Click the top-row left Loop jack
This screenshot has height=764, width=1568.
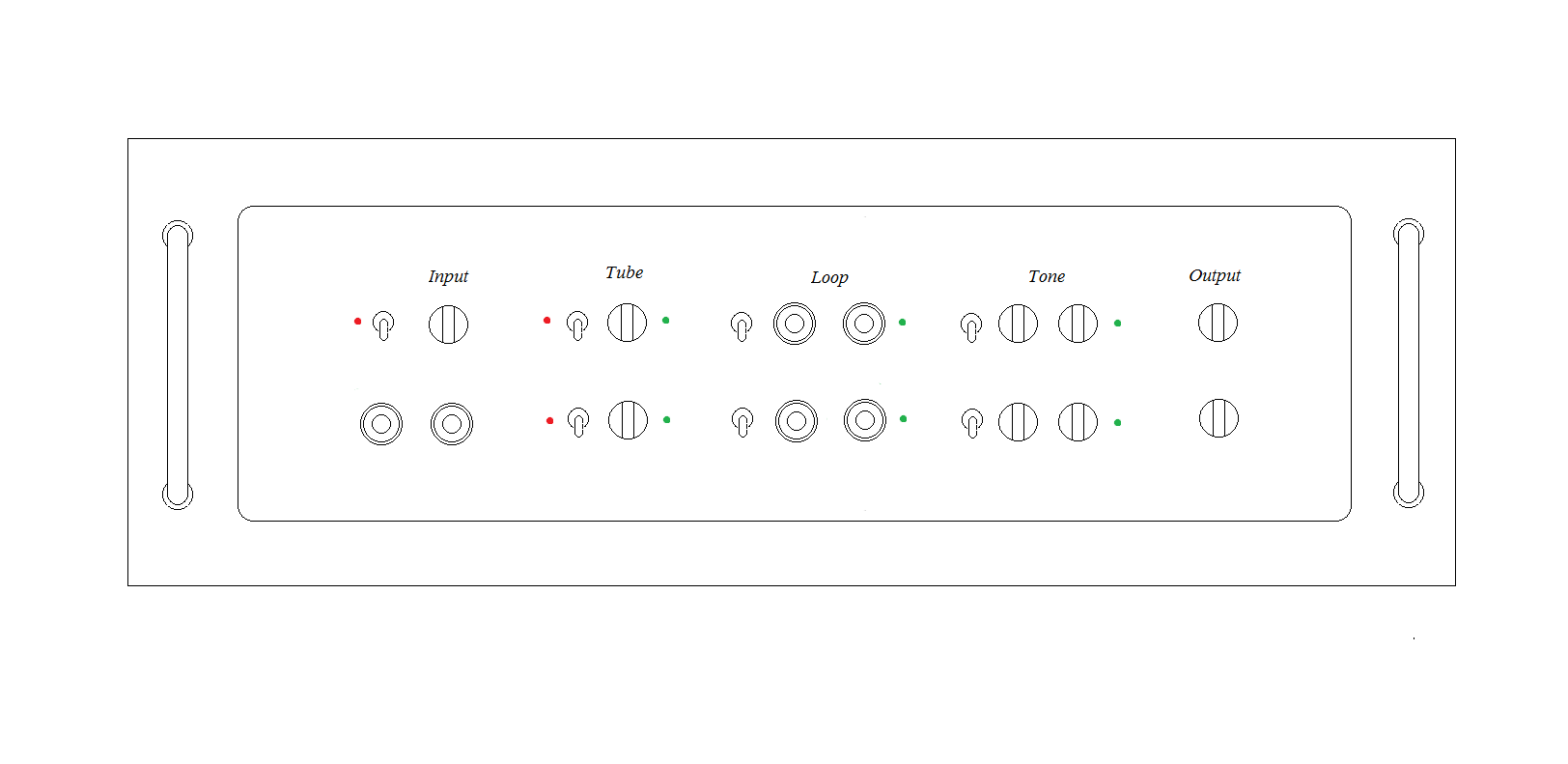coord(795,324)
